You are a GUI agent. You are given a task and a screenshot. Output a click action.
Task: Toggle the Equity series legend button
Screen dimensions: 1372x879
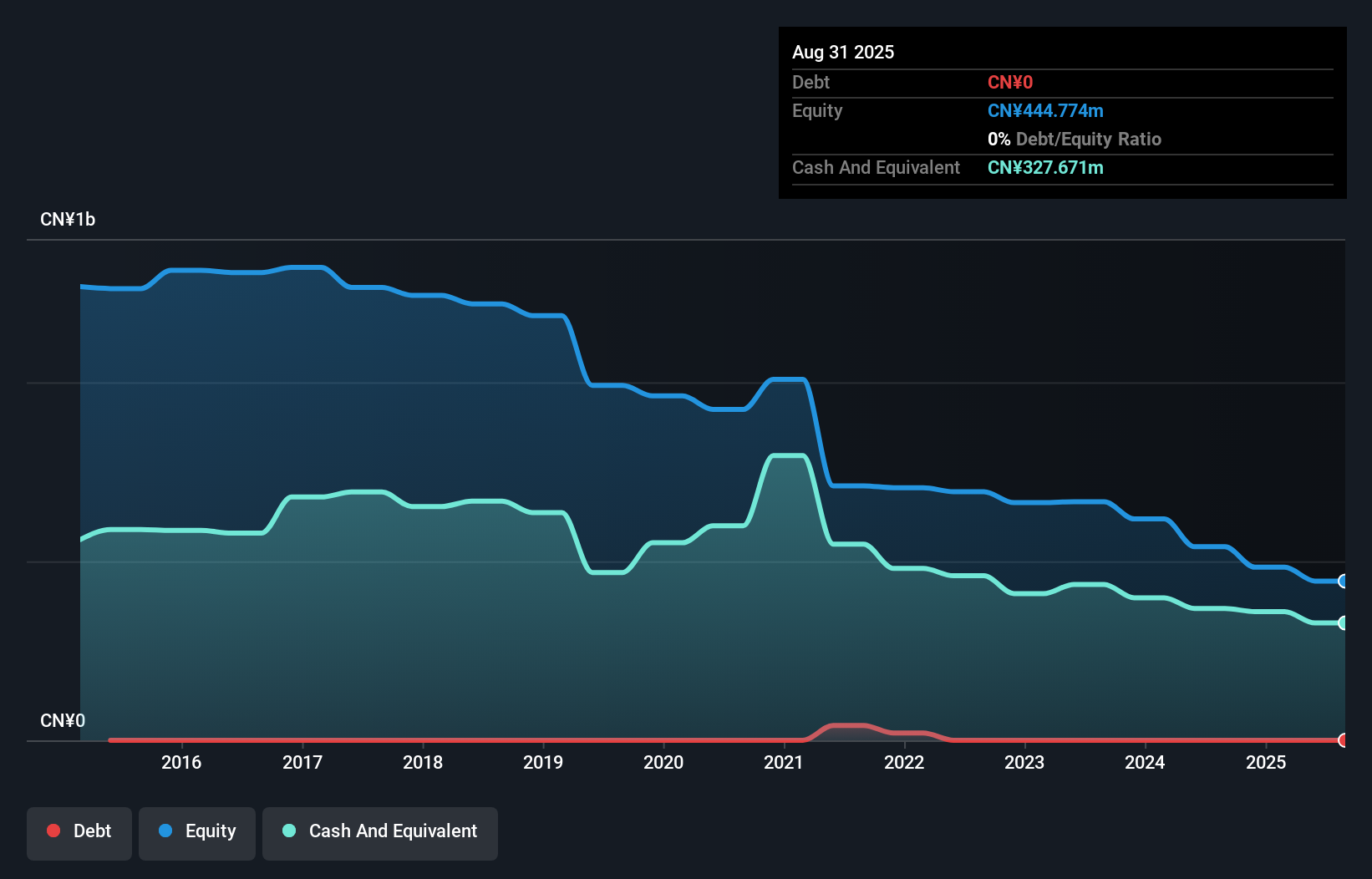(x=197, y=833)
